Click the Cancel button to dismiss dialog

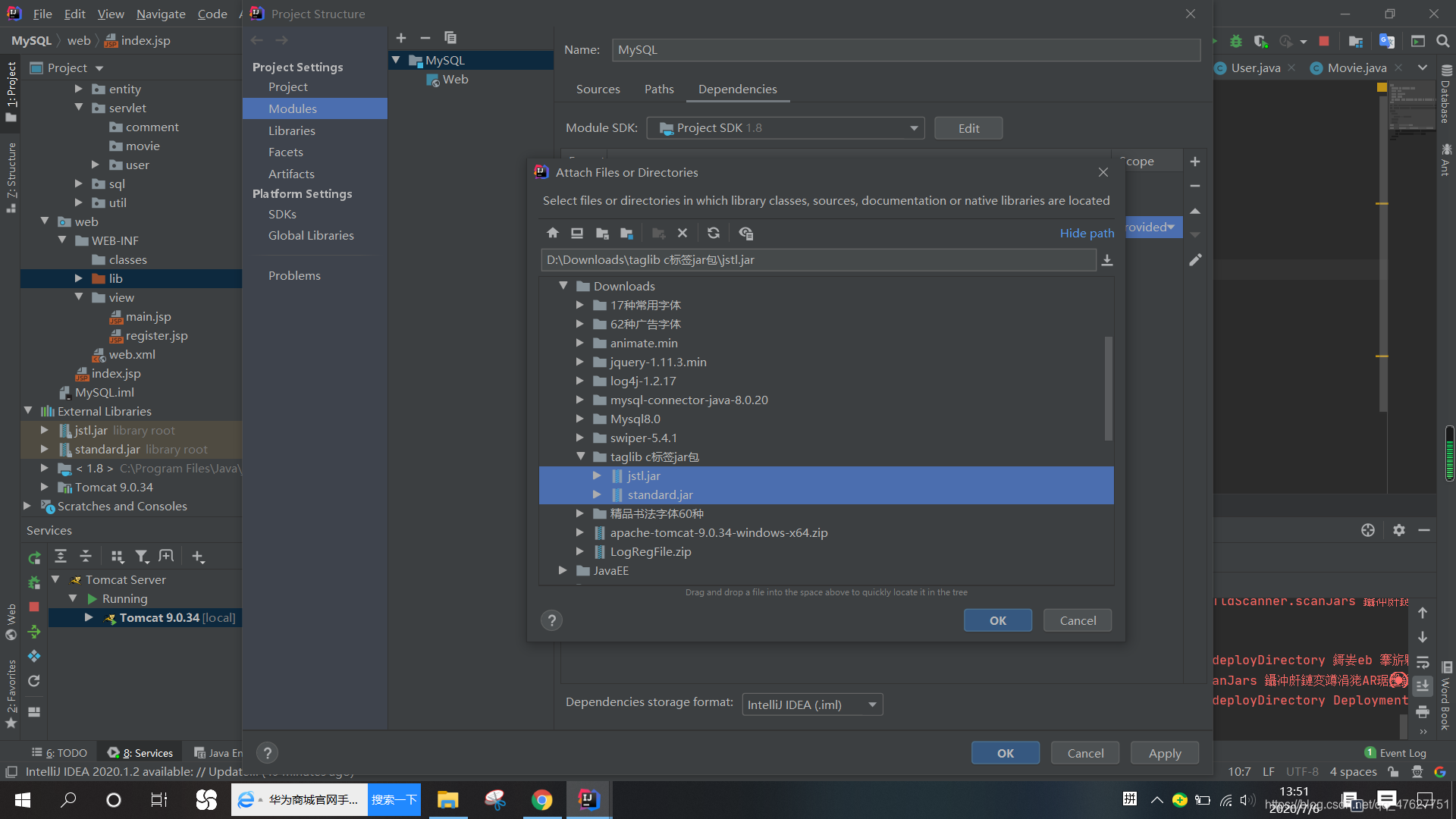click(x=1078, y=620)
